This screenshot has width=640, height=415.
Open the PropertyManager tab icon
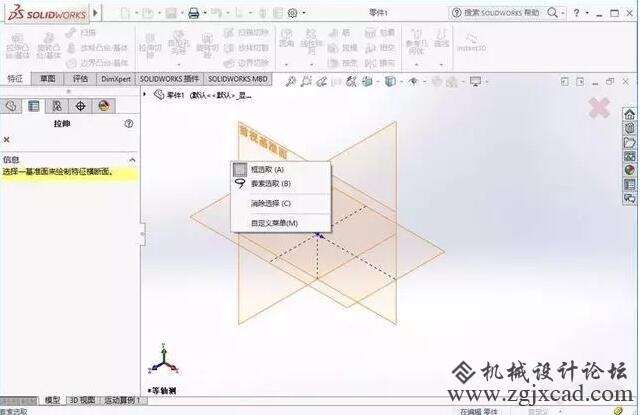pos(33,106)
